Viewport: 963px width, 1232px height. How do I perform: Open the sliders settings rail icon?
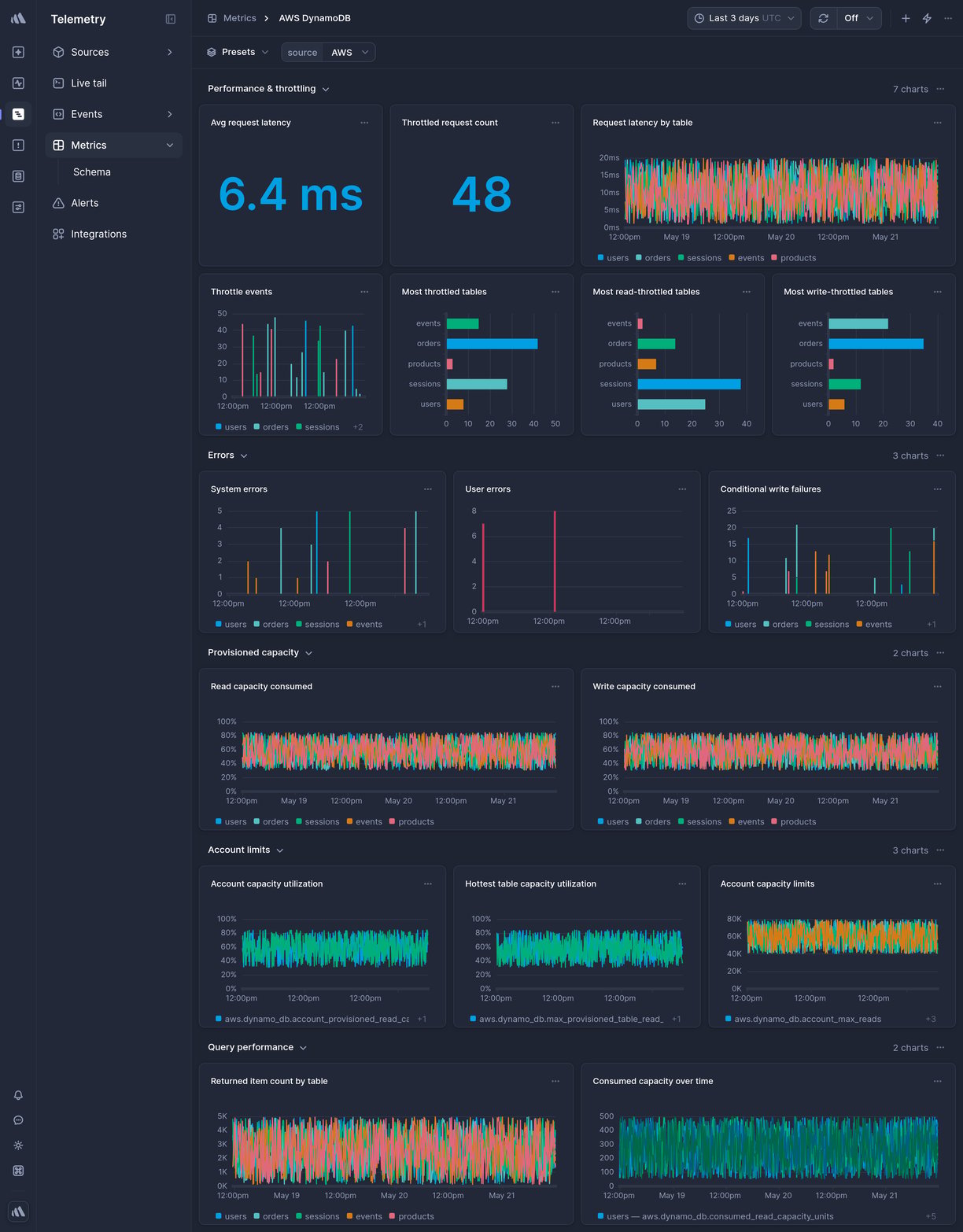[x=18, y=207]
